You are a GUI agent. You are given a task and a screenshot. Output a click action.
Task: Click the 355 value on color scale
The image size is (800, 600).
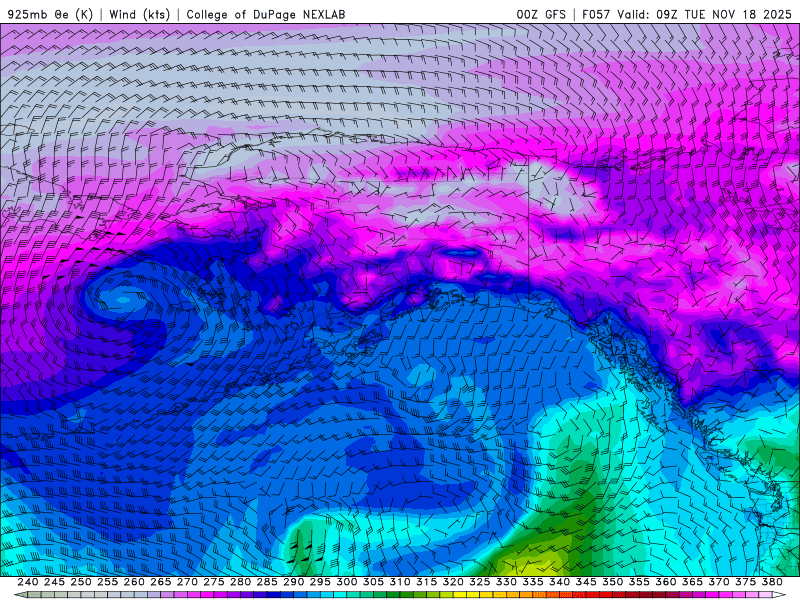point(639,582)
